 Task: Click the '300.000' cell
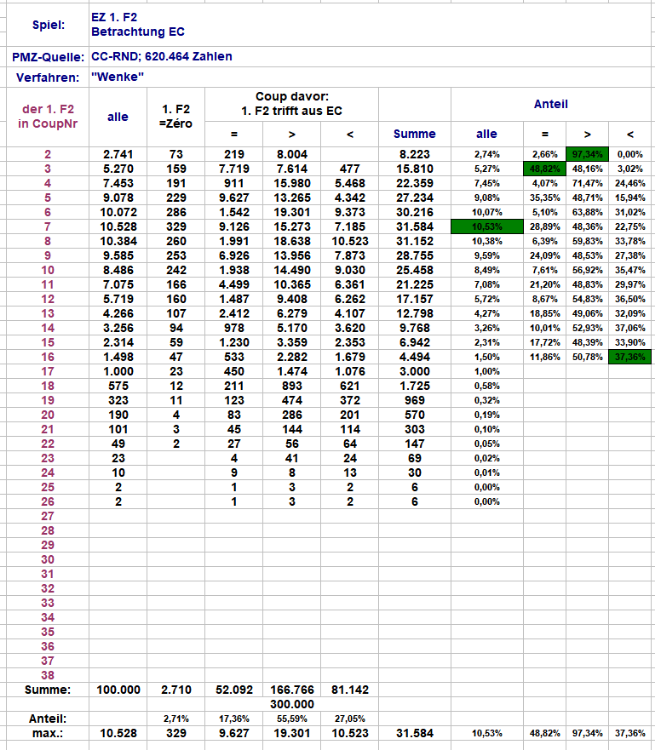point(292,704)
